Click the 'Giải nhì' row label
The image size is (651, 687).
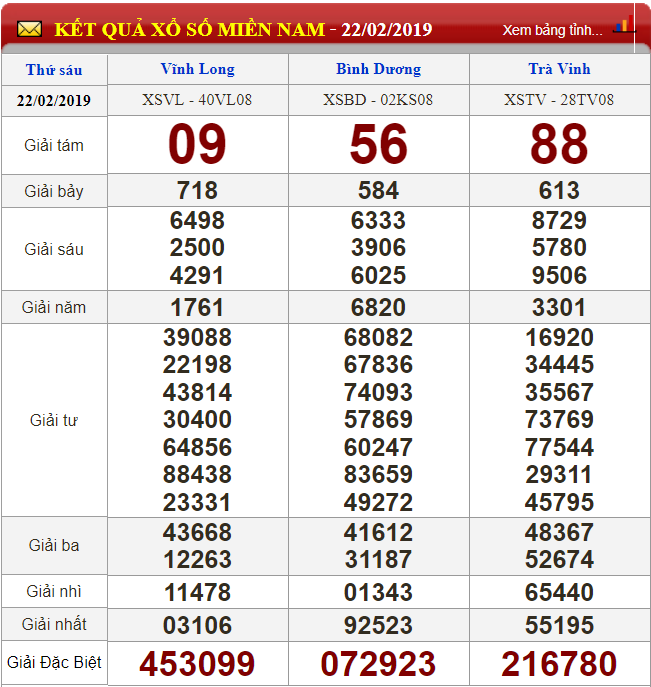click(x=54, y=591)
